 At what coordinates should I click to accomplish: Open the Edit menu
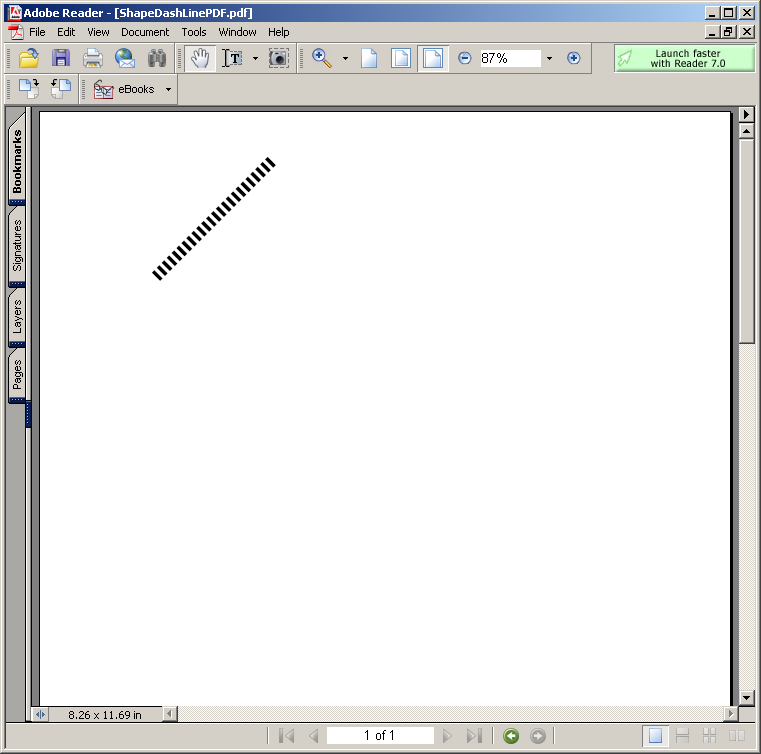pos(66,33)
